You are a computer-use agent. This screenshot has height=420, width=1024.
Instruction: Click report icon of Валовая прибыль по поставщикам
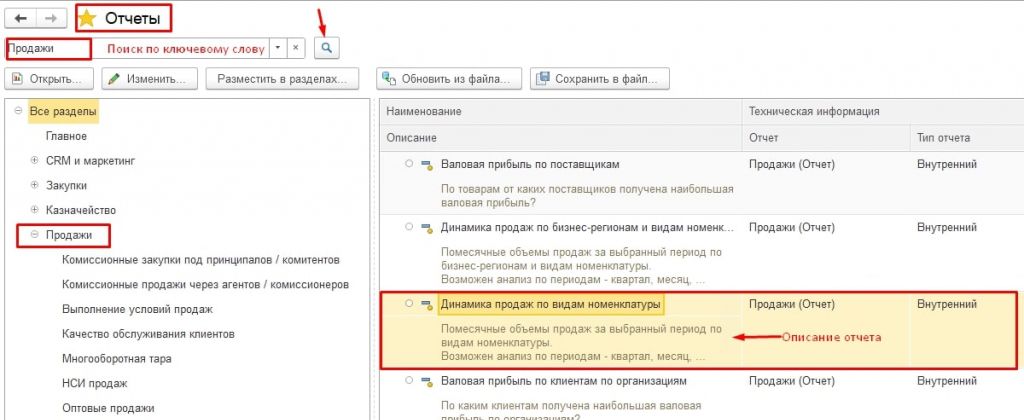(427, 165)
